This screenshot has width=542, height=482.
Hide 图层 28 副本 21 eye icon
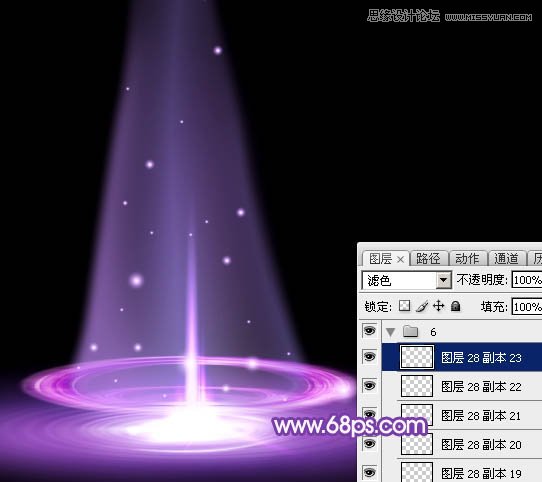(x=370, y=414)
